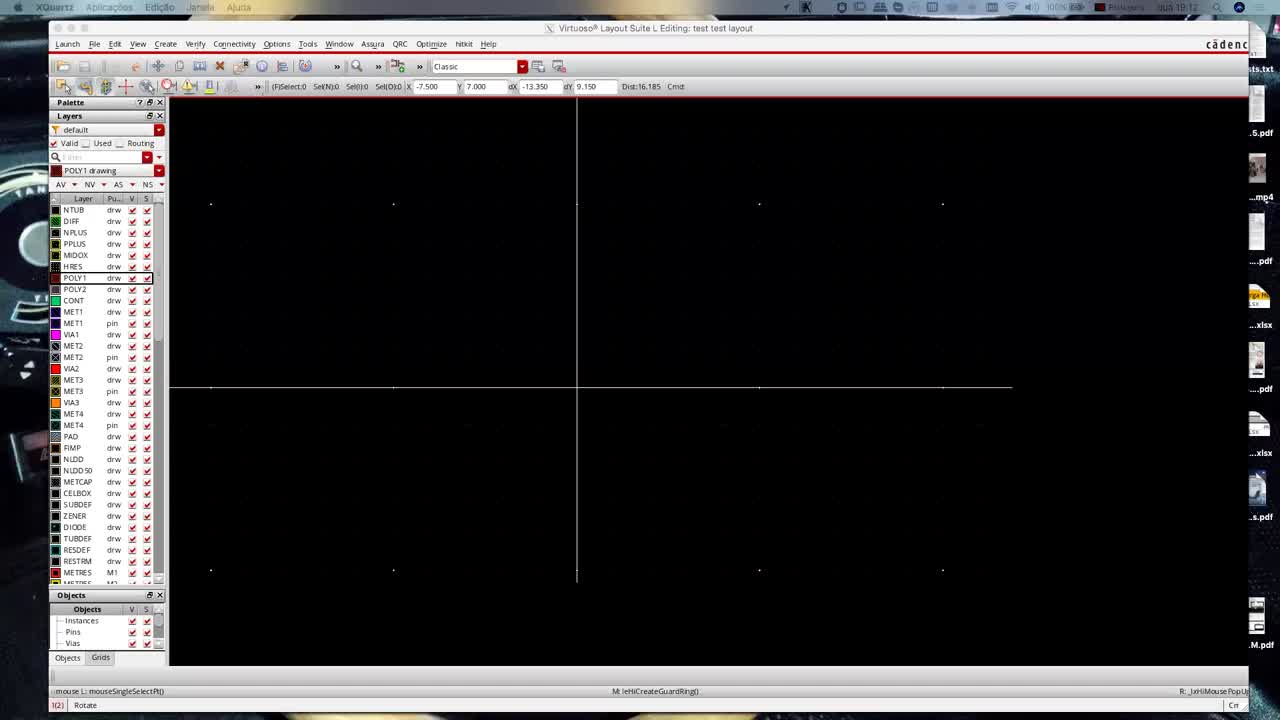This screenshot has width=1280, height=720.
Task: Click the Delete workspace icon
Action: (559, 66)
